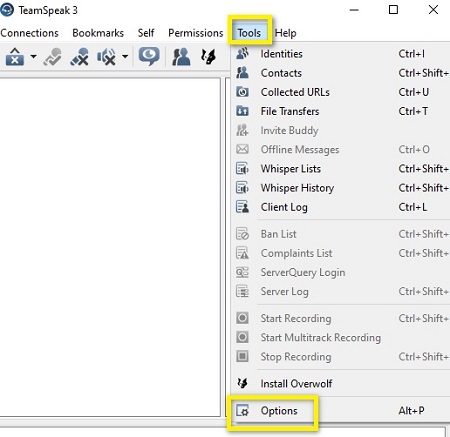Image resolution: width=450 pixels, height=437 pixels.
Task: Open the Connections menu
Action: coord(29,33)
